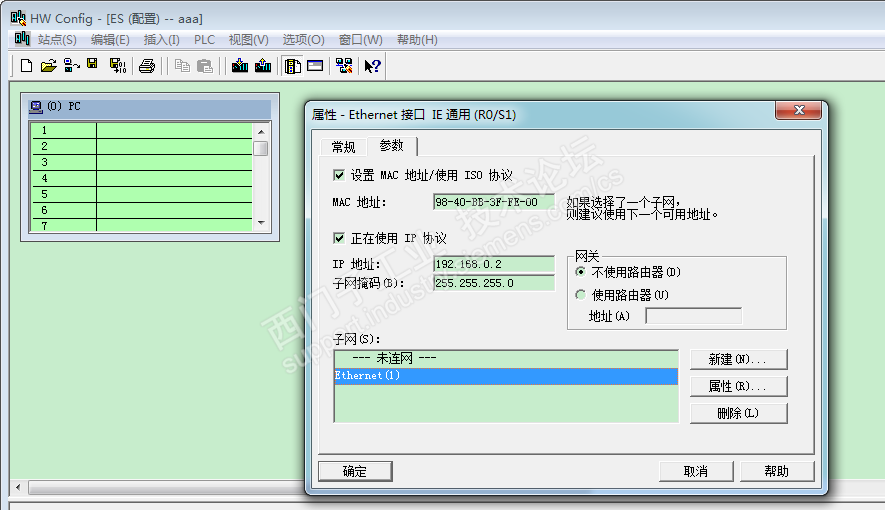Close the Ethernet properties dialog

tap(798, 110)
